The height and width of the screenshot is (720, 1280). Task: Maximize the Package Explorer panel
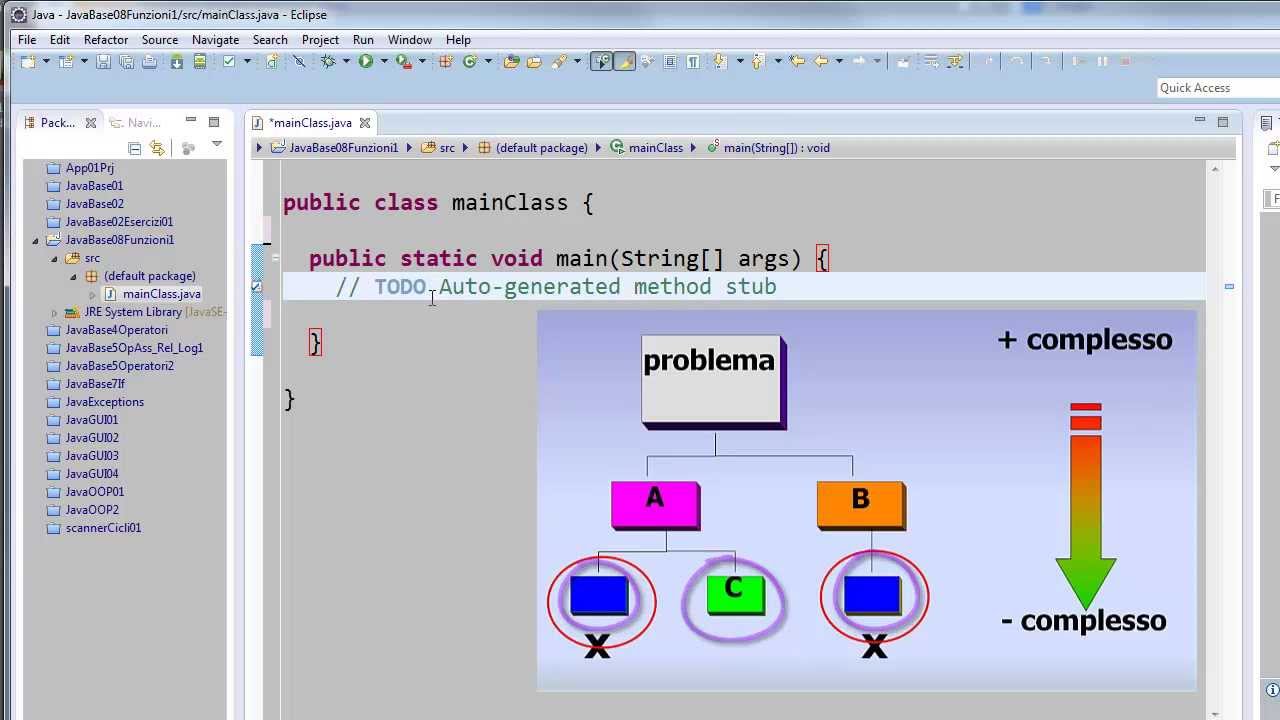[x=214, y=122]
